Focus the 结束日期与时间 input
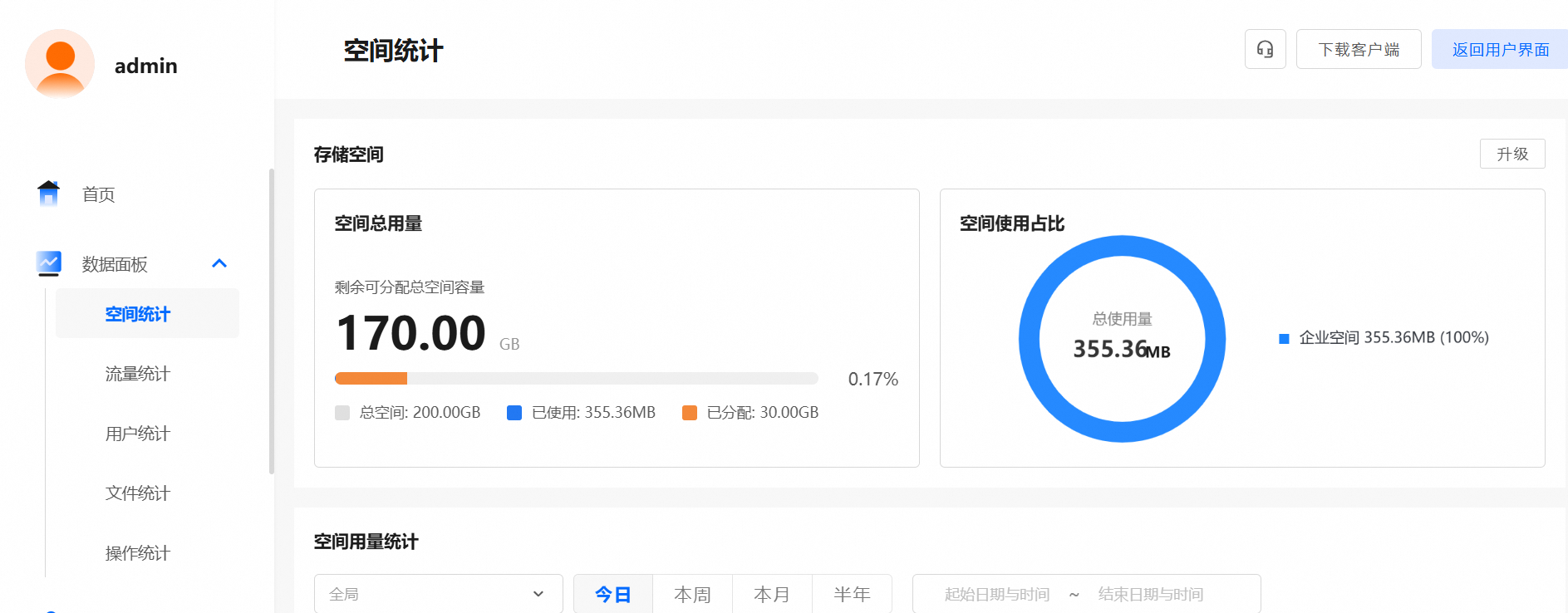Image resolution: width=1568 pixels, height=613 pixels. click(1151, 594)
